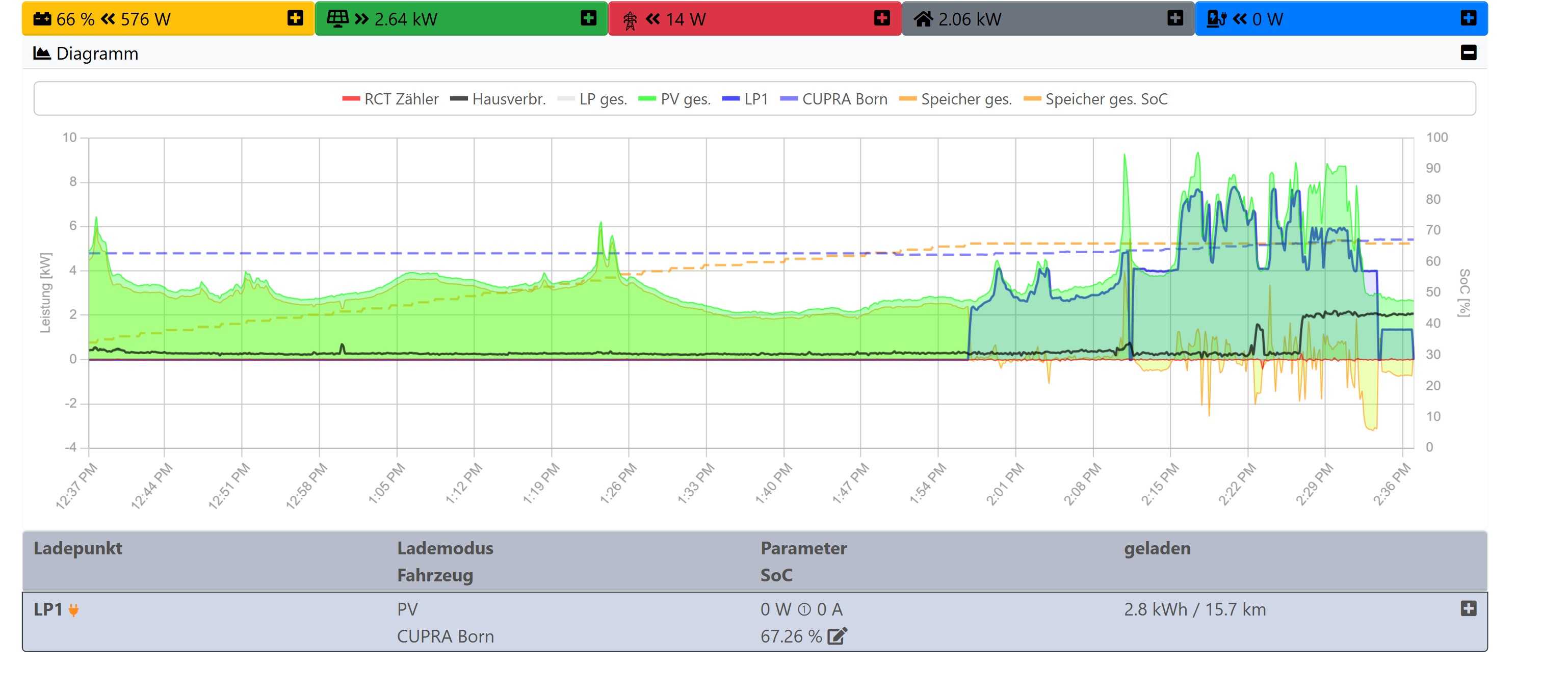1568x695 pixels.
Task: Click the house consumption icon
Action: (923, 19)
